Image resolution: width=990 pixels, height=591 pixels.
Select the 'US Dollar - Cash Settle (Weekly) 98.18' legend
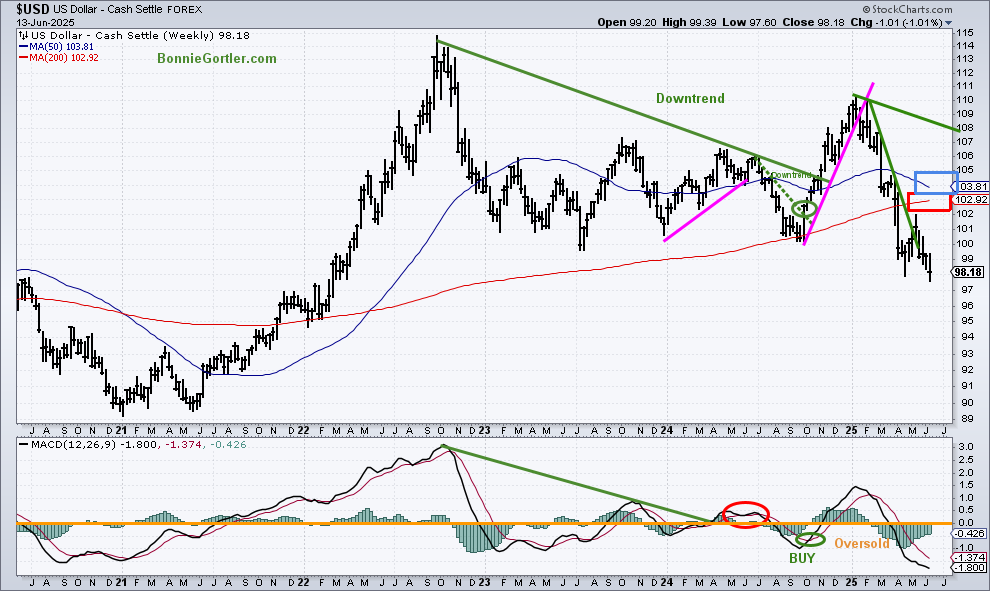point(140,35)
